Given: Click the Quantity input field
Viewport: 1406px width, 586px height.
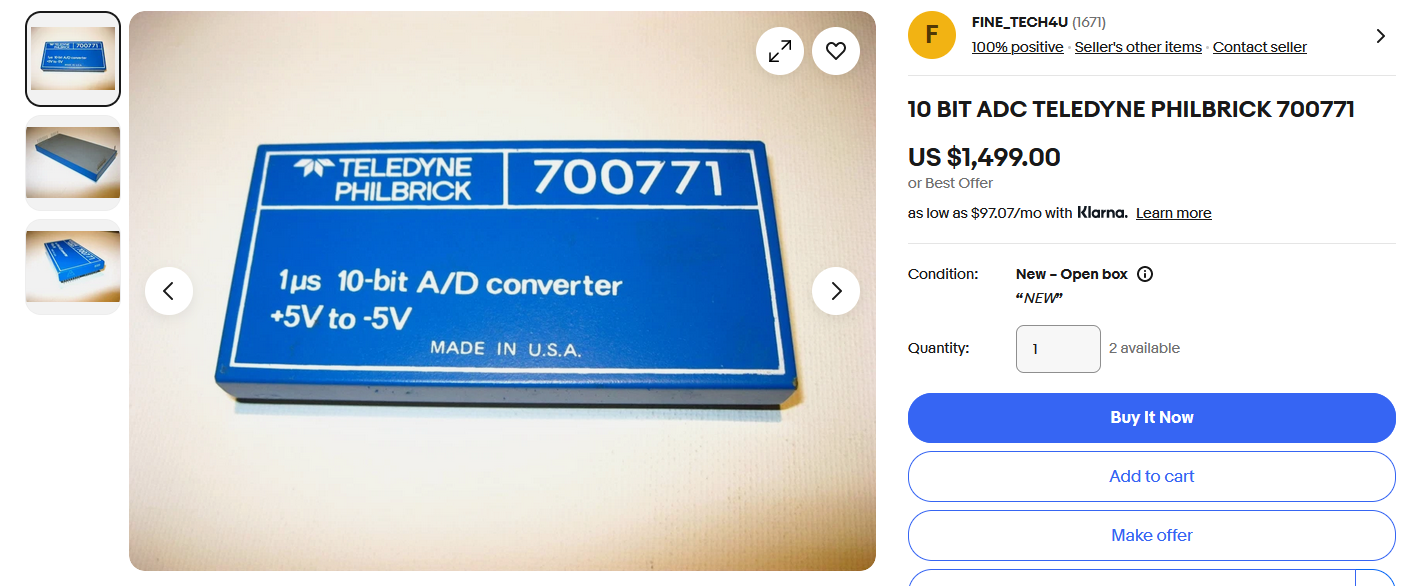Looking at the screenshot, I should 1058,349.
